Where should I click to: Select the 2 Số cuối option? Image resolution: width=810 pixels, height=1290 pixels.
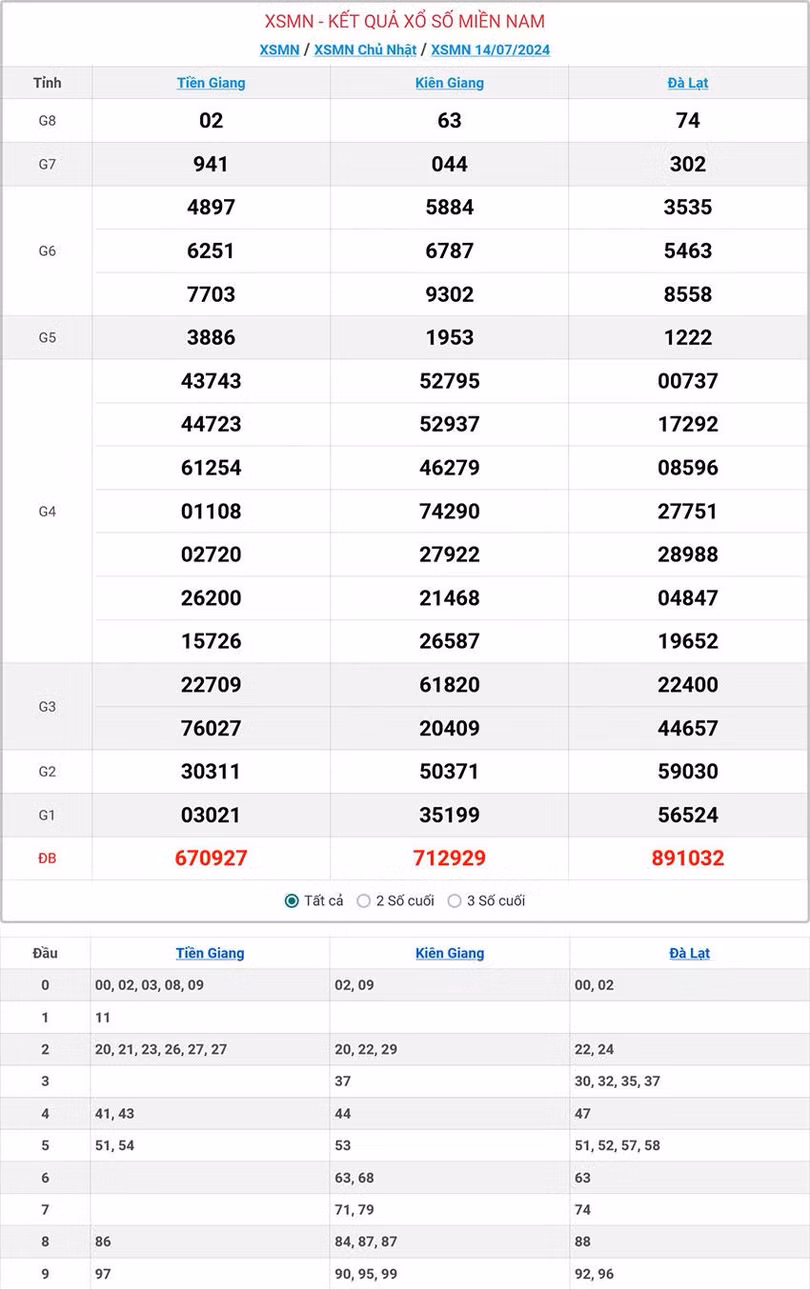(x=364, y=901)
